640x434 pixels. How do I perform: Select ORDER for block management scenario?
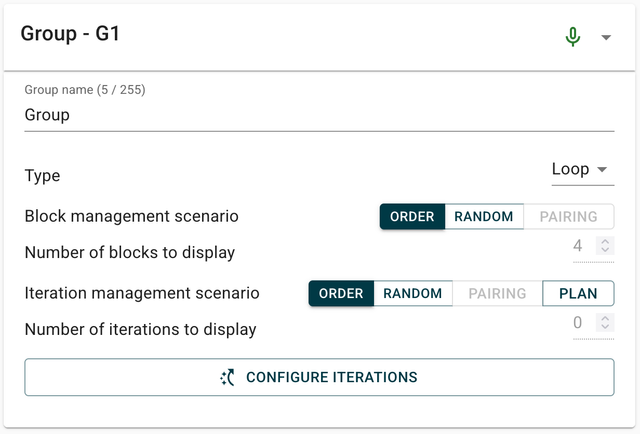[412, 216]
